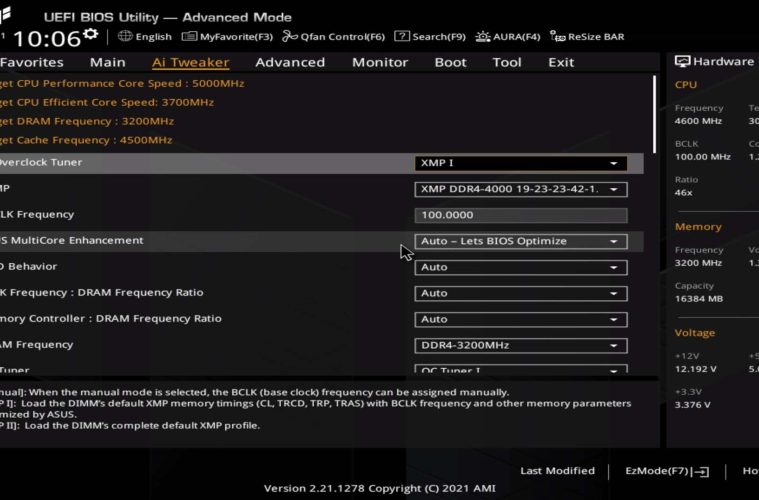The height and width of the screenshot is (500, 759).
Task: Click the 12.192 V reading
Action: click(x=696, y=369)
